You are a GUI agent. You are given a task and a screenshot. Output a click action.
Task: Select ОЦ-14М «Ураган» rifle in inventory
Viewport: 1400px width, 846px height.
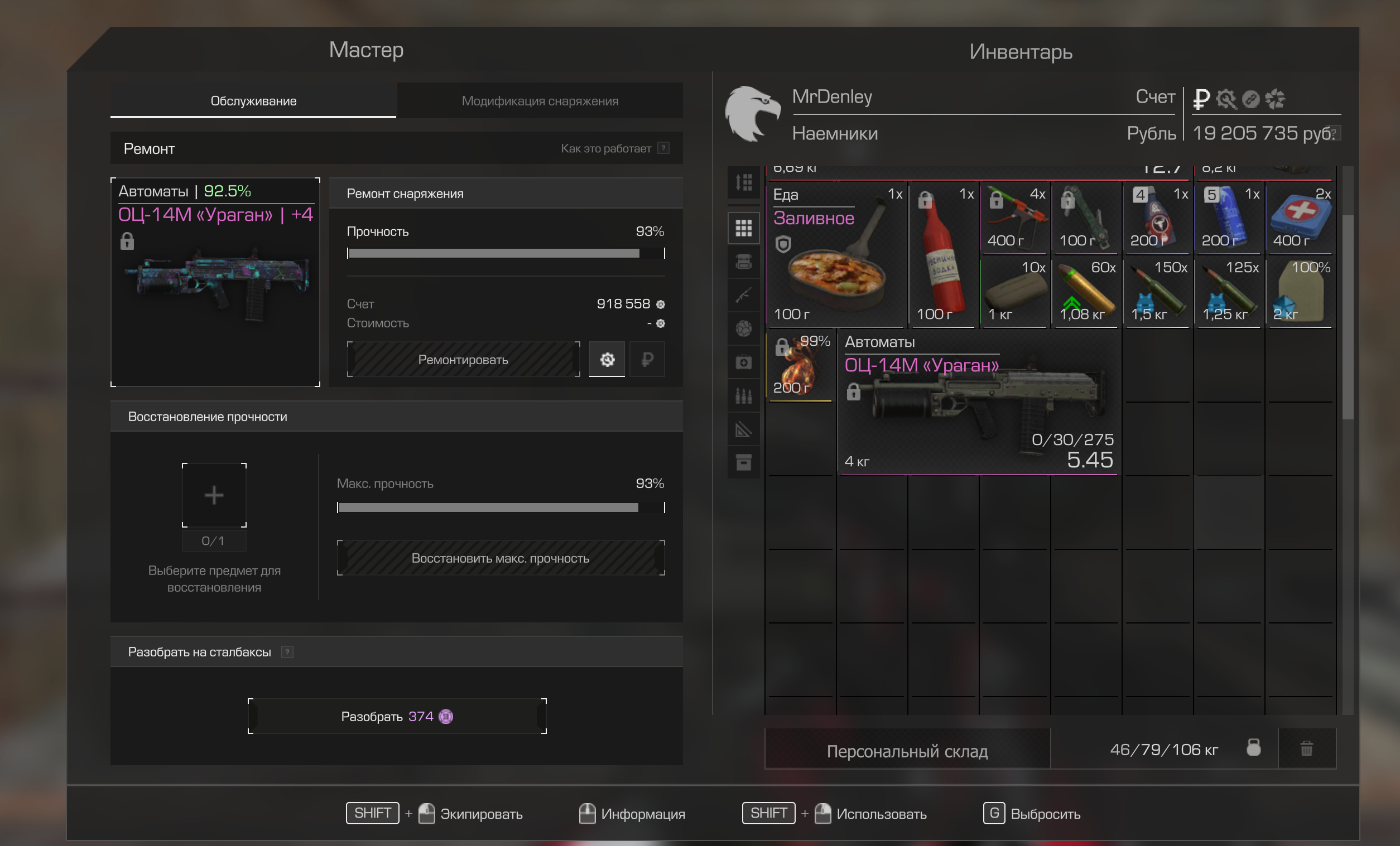978,402
